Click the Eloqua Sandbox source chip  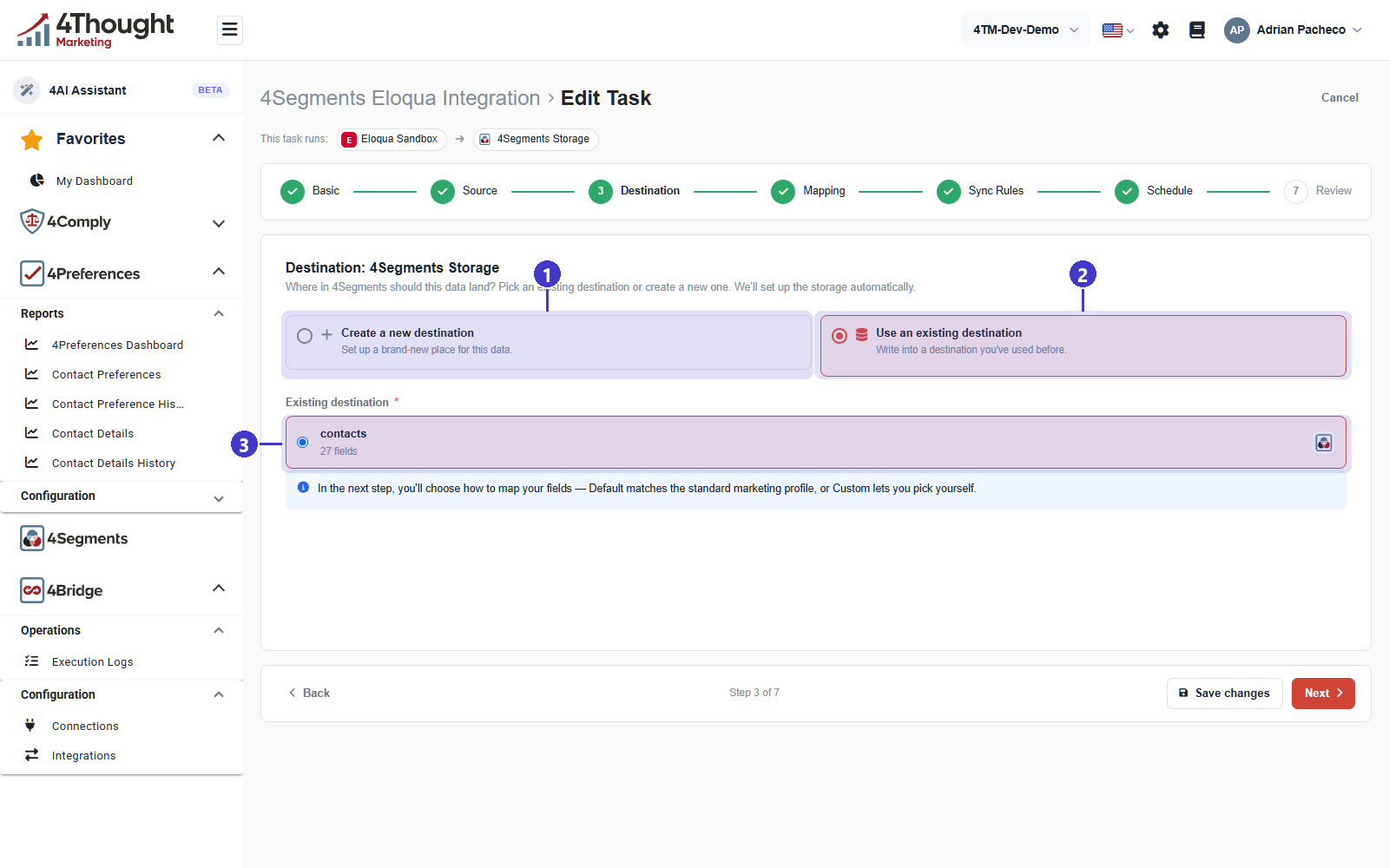click(392, 140)
